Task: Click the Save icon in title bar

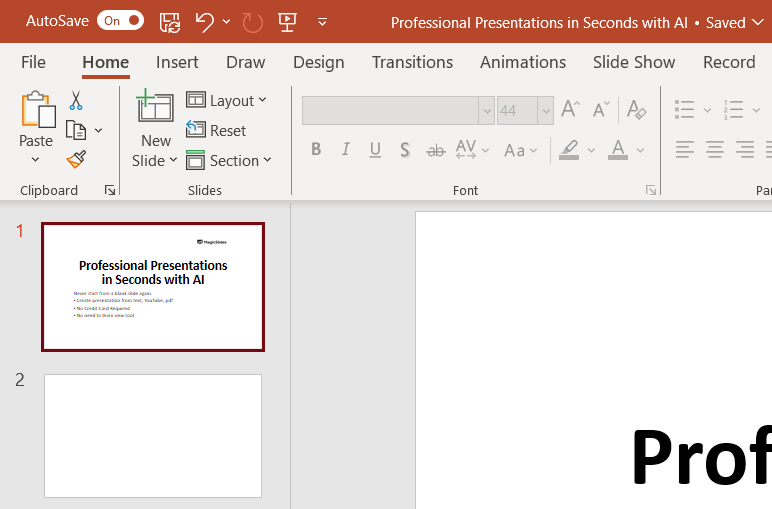Action: (170, 21)
